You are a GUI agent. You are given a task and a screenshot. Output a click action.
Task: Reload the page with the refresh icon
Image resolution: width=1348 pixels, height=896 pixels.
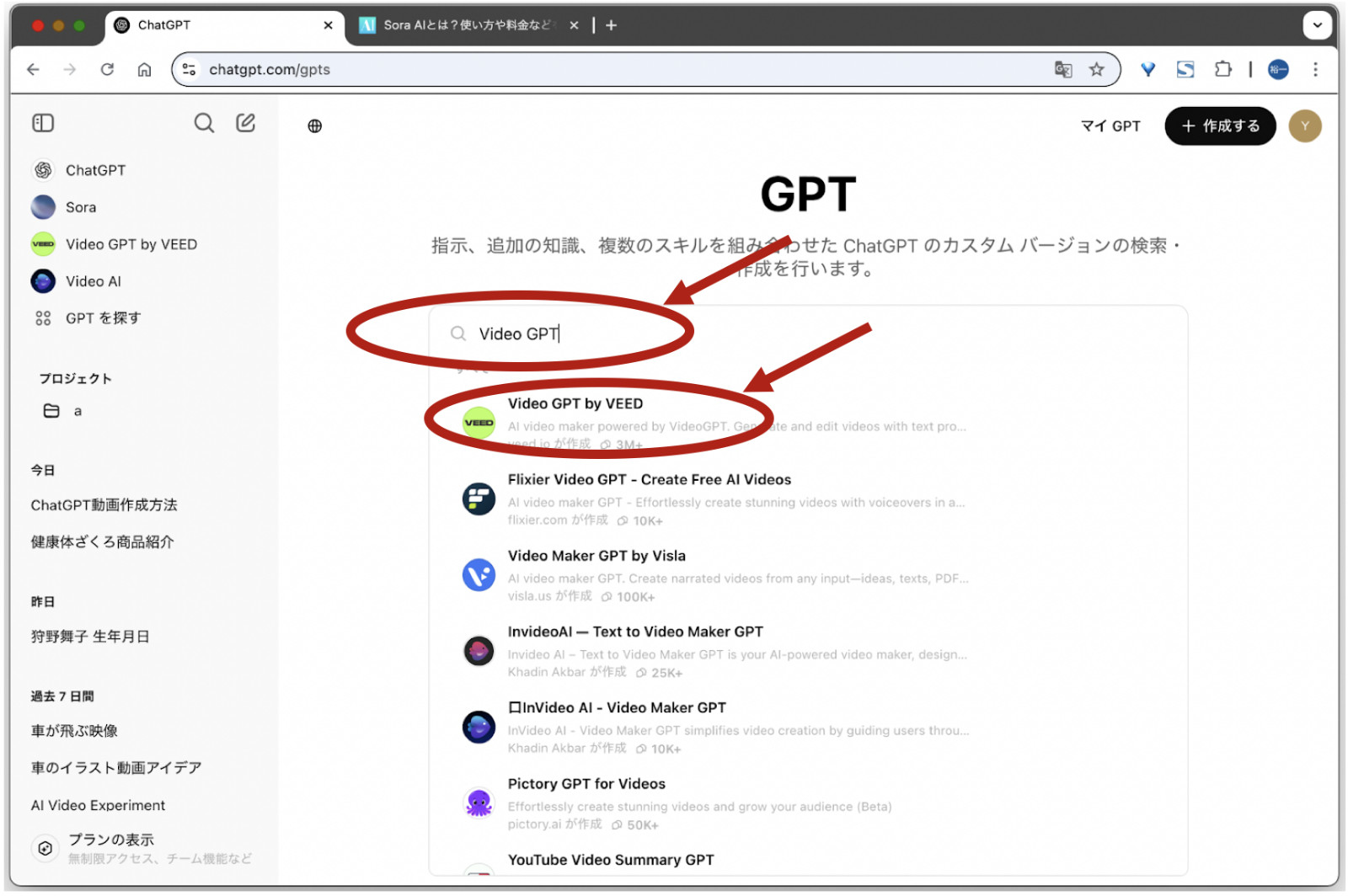(x=107, y=70)
